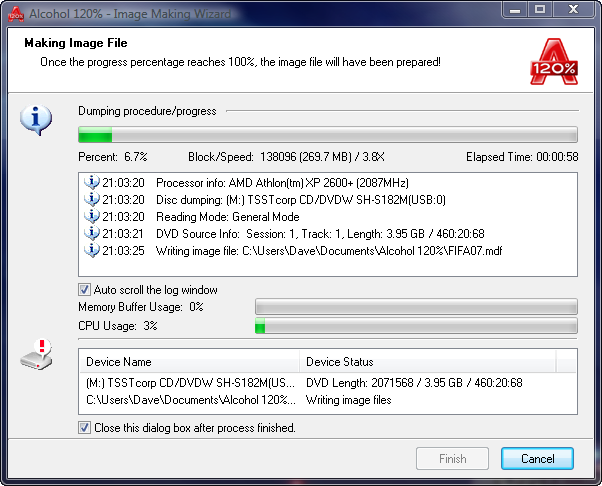Click info icon on Writing image file row
The image size is (602, 486).
[x=91, y=250]
